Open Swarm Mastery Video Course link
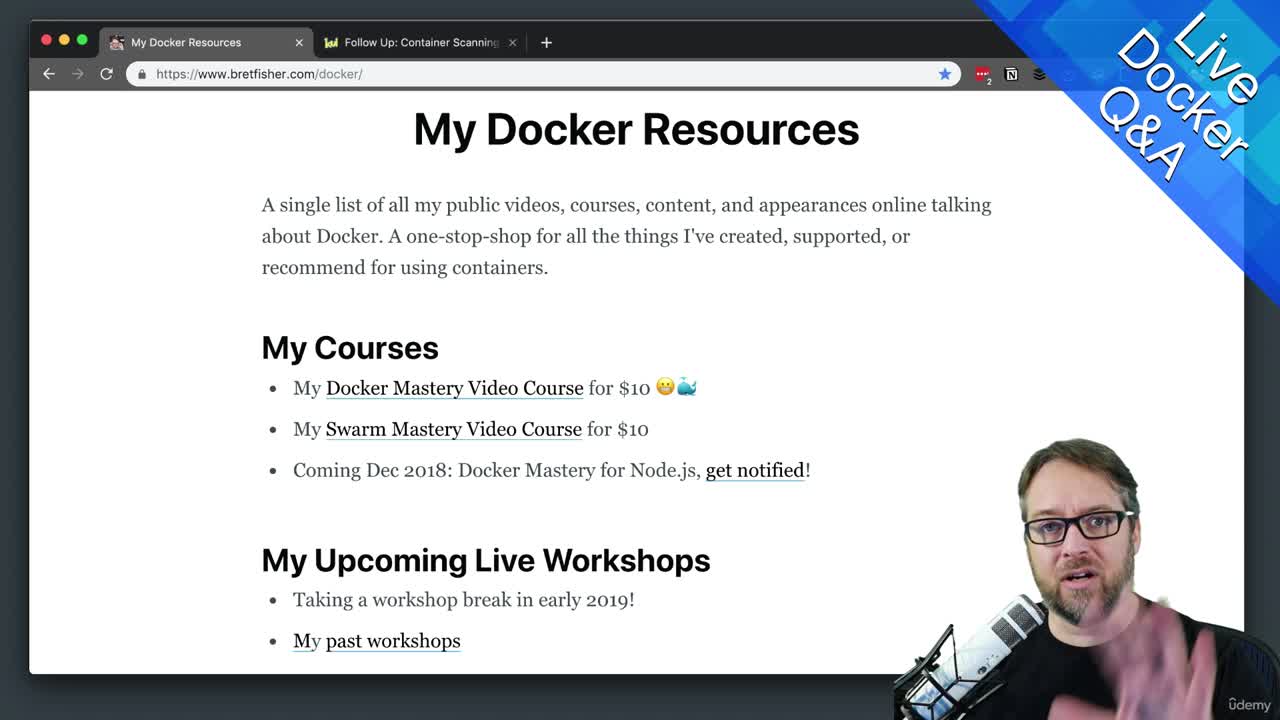This screenshot has width=1280, height=720. click(x=453, y=429)
